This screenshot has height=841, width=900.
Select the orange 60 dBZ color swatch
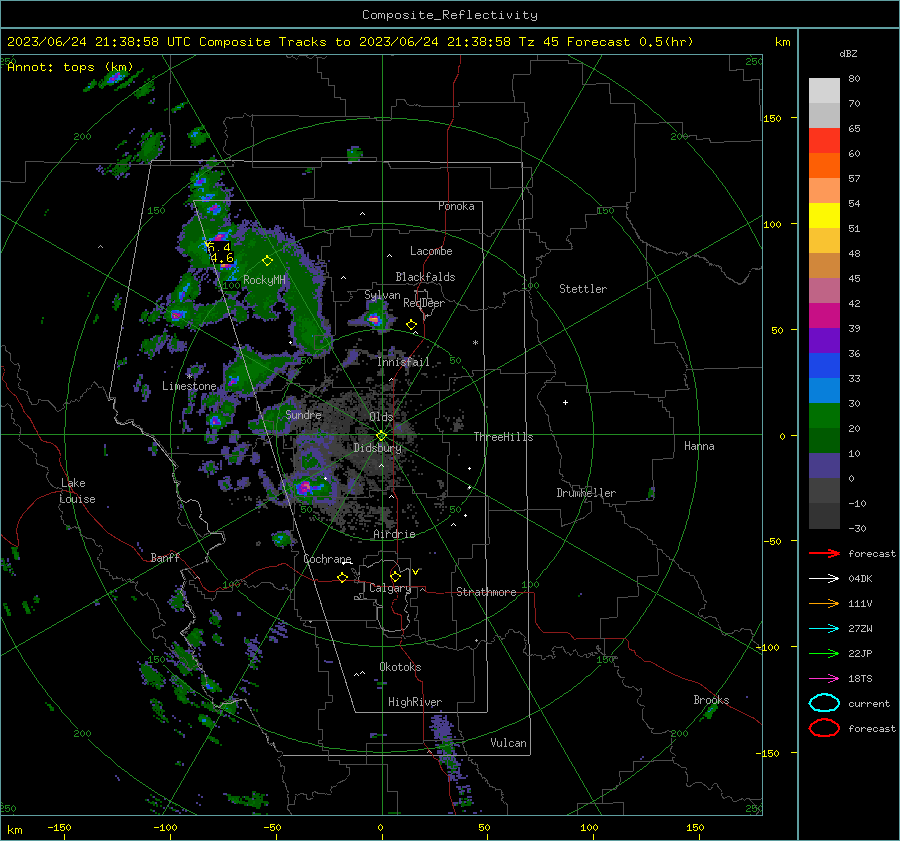[x=824, y=165]
